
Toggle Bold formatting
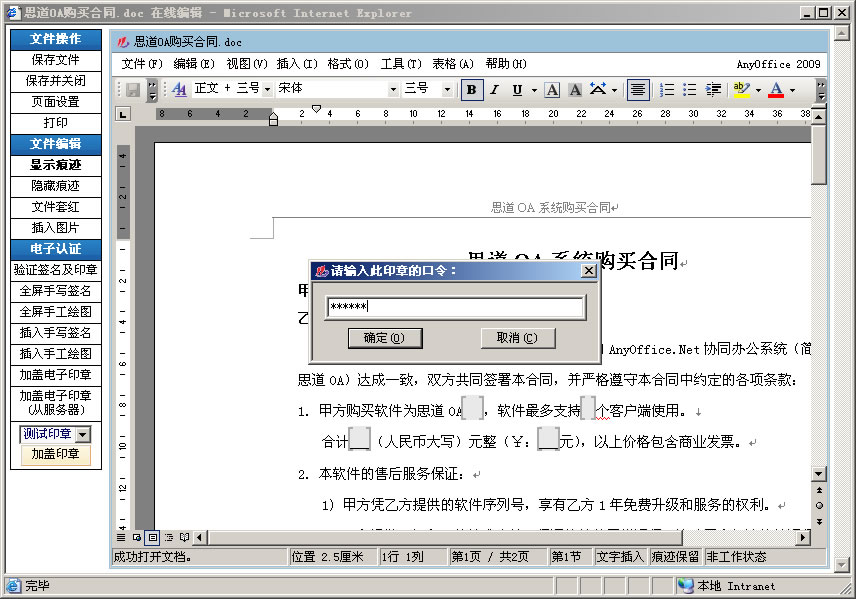pyautogui.click(x=472, y=90)
